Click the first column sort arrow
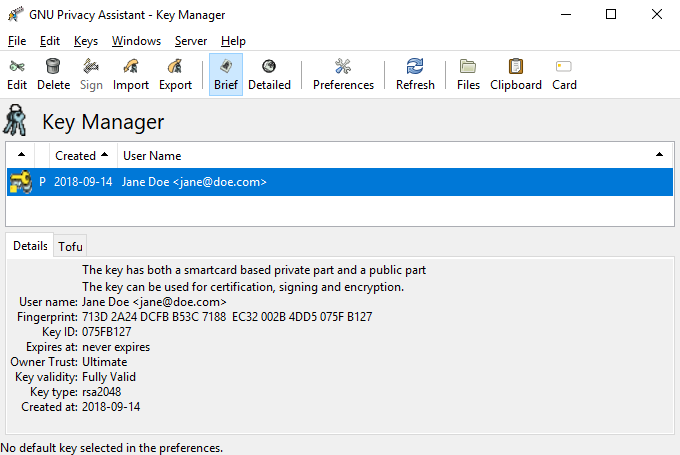 [x=21, y=155]
